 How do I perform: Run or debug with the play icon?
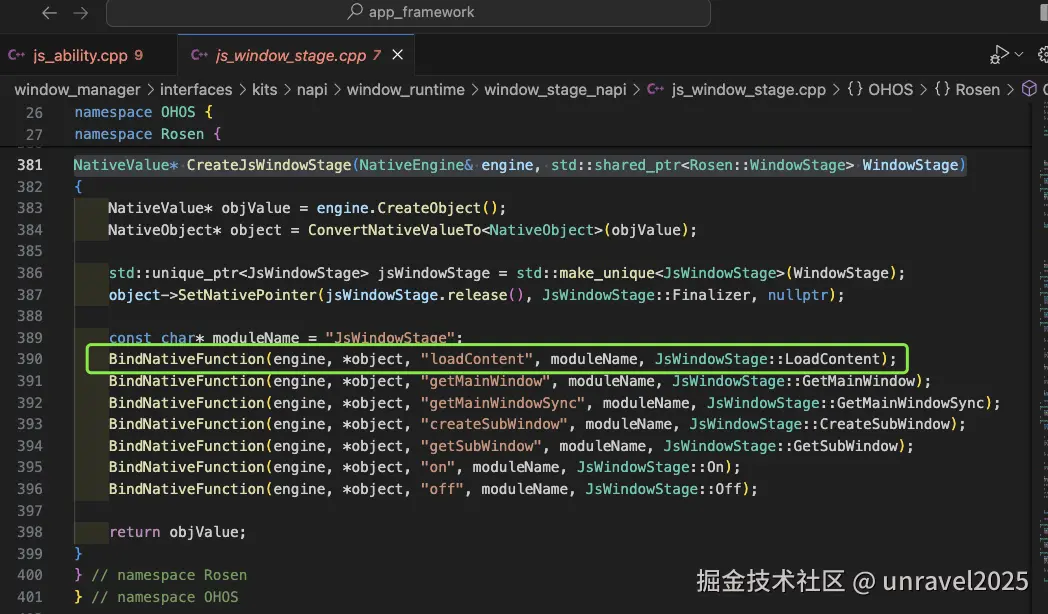(999, 55)
